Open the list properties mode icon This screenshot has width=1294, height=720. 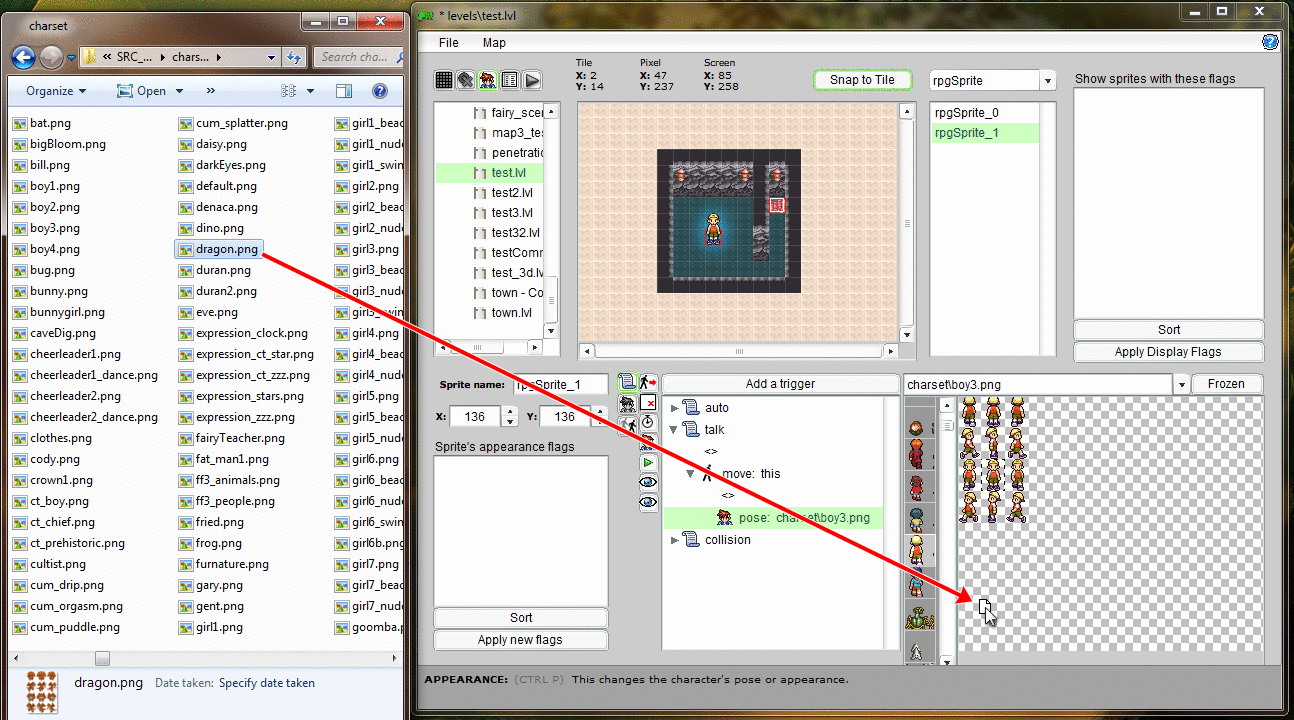tap(510, 80)
